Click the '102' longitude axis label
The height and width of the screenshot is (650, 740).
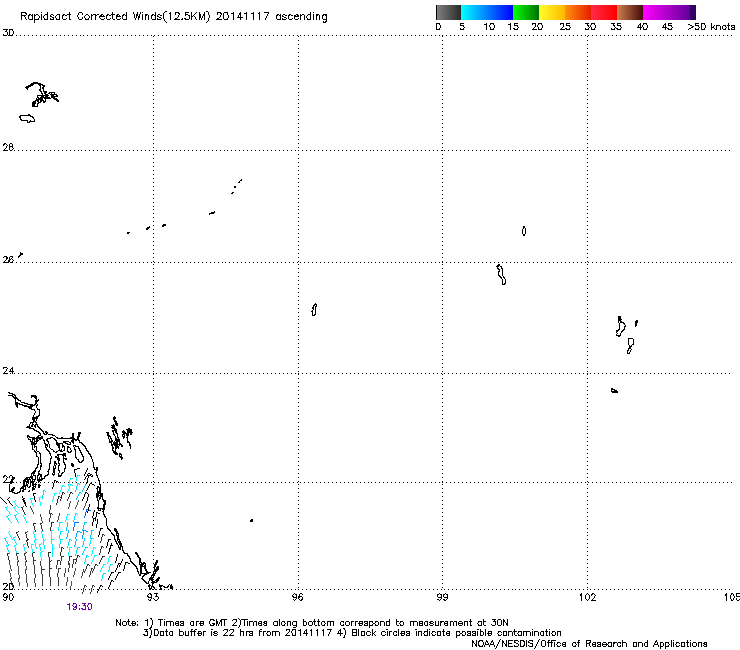point(588,597)
